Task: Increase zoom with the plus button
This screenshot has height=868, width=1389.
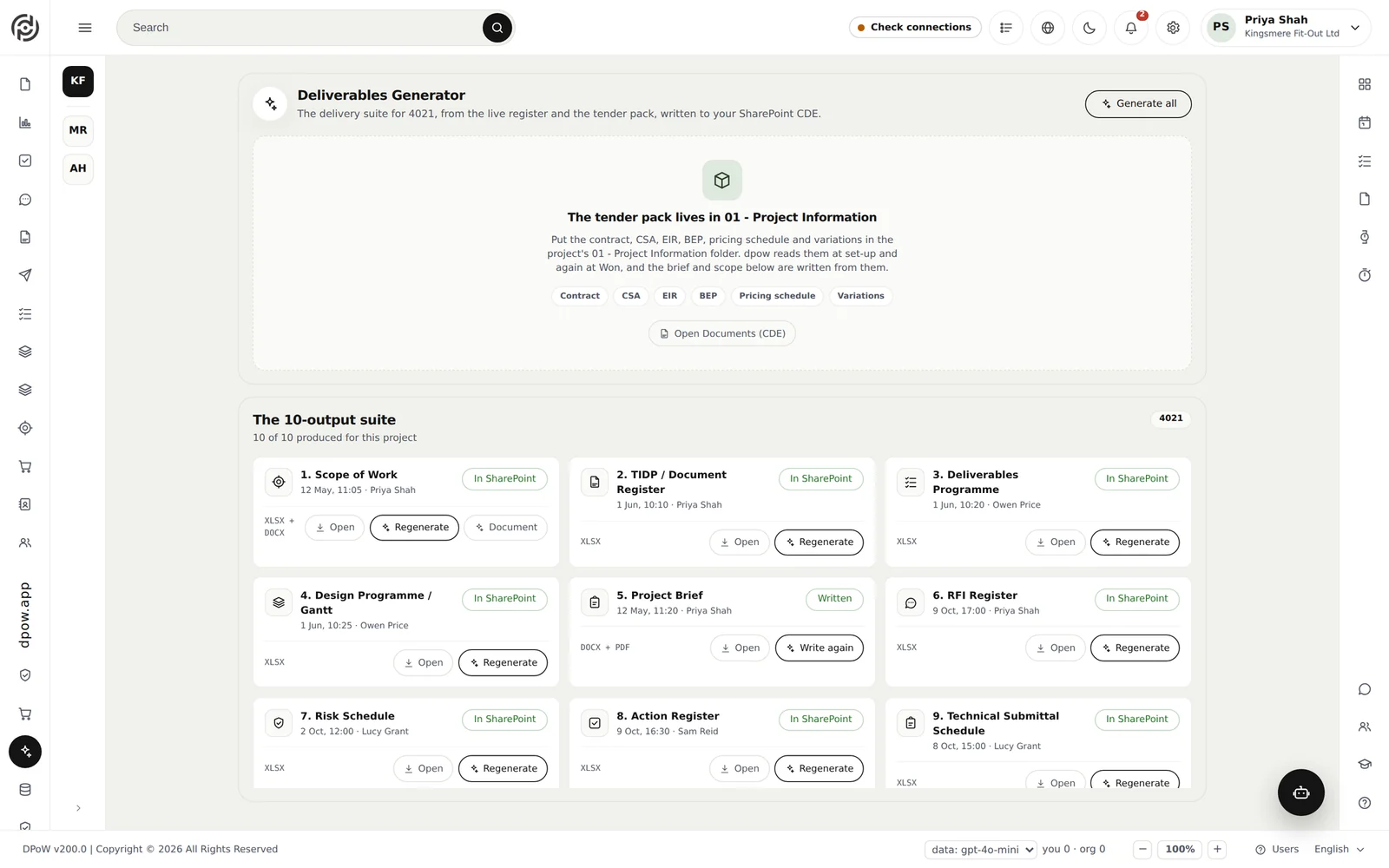Action: click(1217, 850)
